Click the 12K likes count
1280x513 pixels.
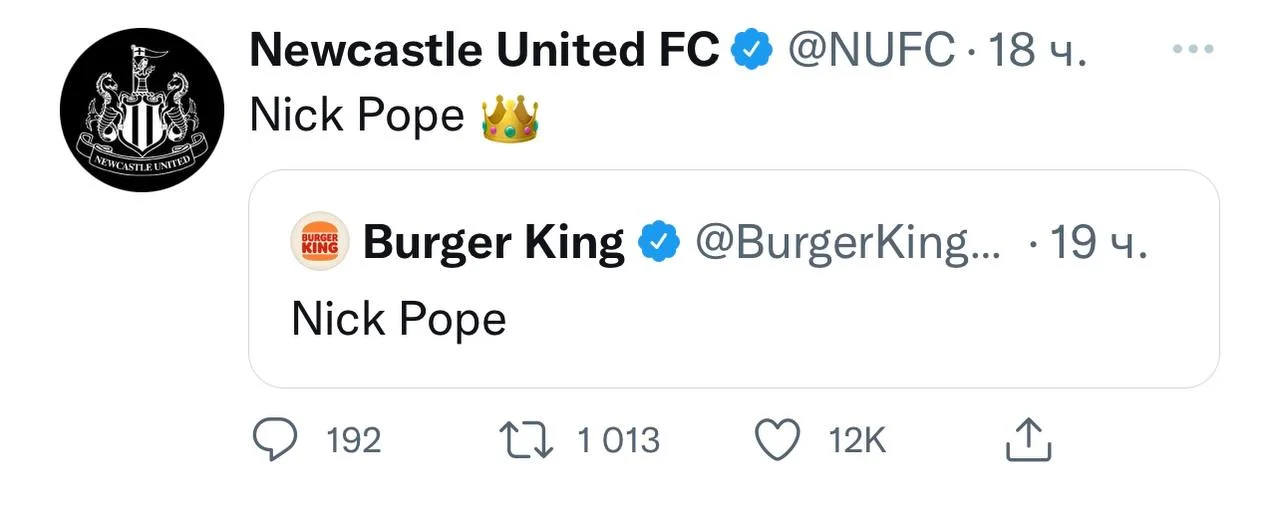tap(857, 440)
